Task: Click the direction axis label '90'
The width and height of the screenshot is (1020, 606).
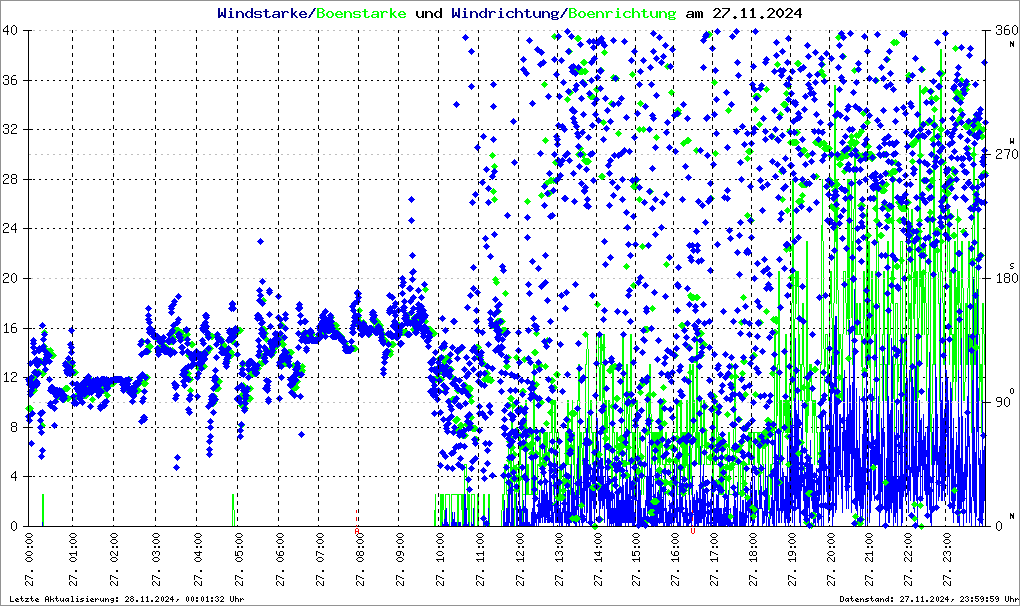Action: [1003, 402]
